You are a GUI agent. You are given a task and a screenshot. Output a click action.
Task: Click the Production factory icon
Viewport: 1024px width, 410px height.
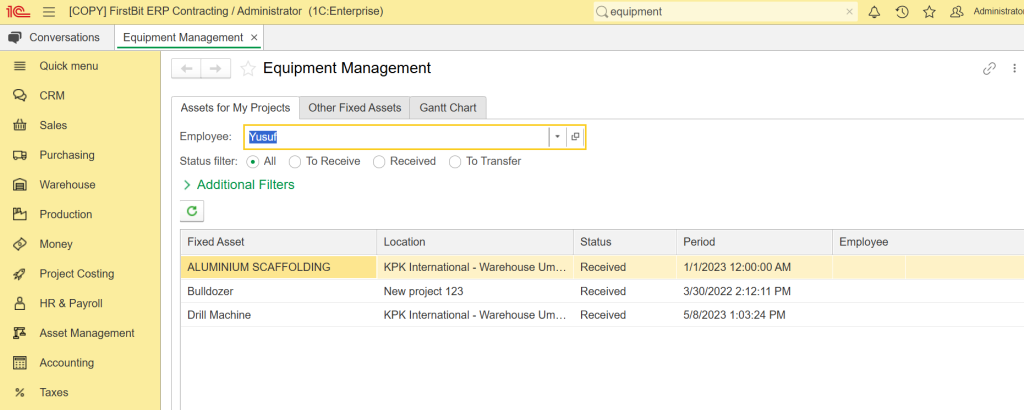20,214
